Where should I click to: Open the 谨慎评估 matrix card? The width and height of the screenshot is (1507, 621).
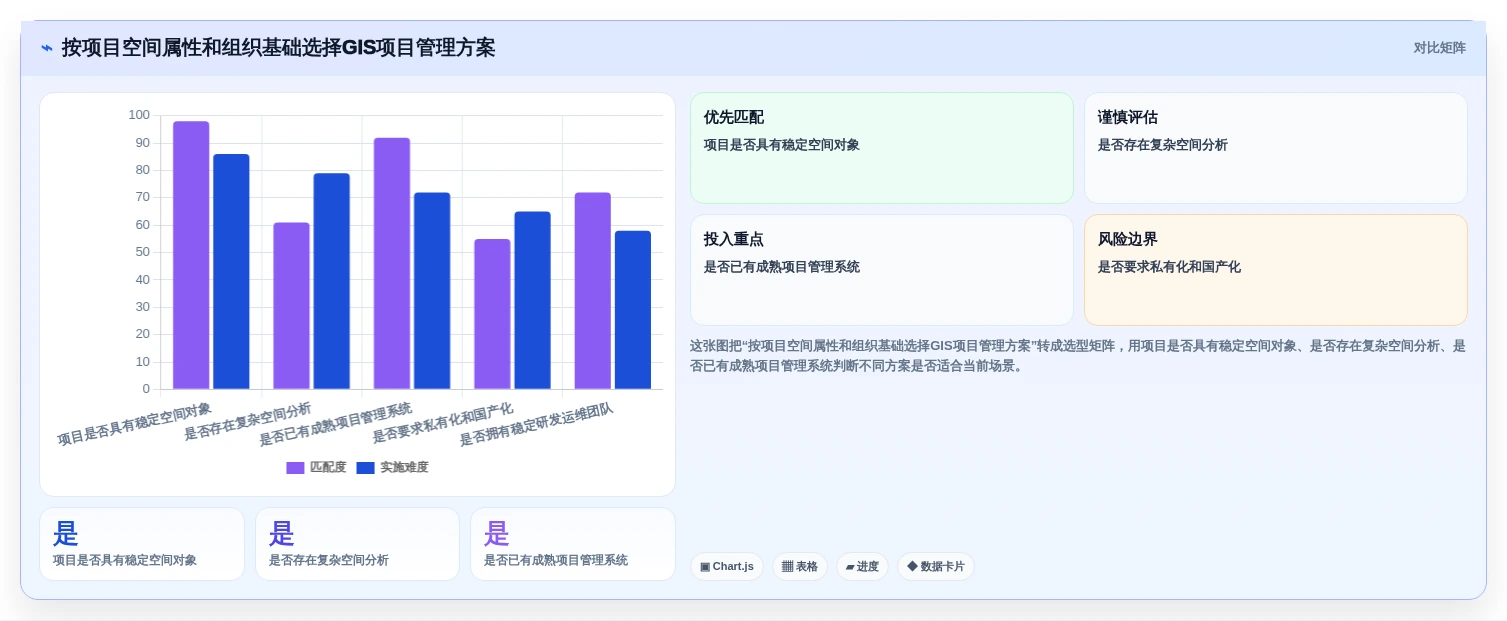tap(1276, 148)
